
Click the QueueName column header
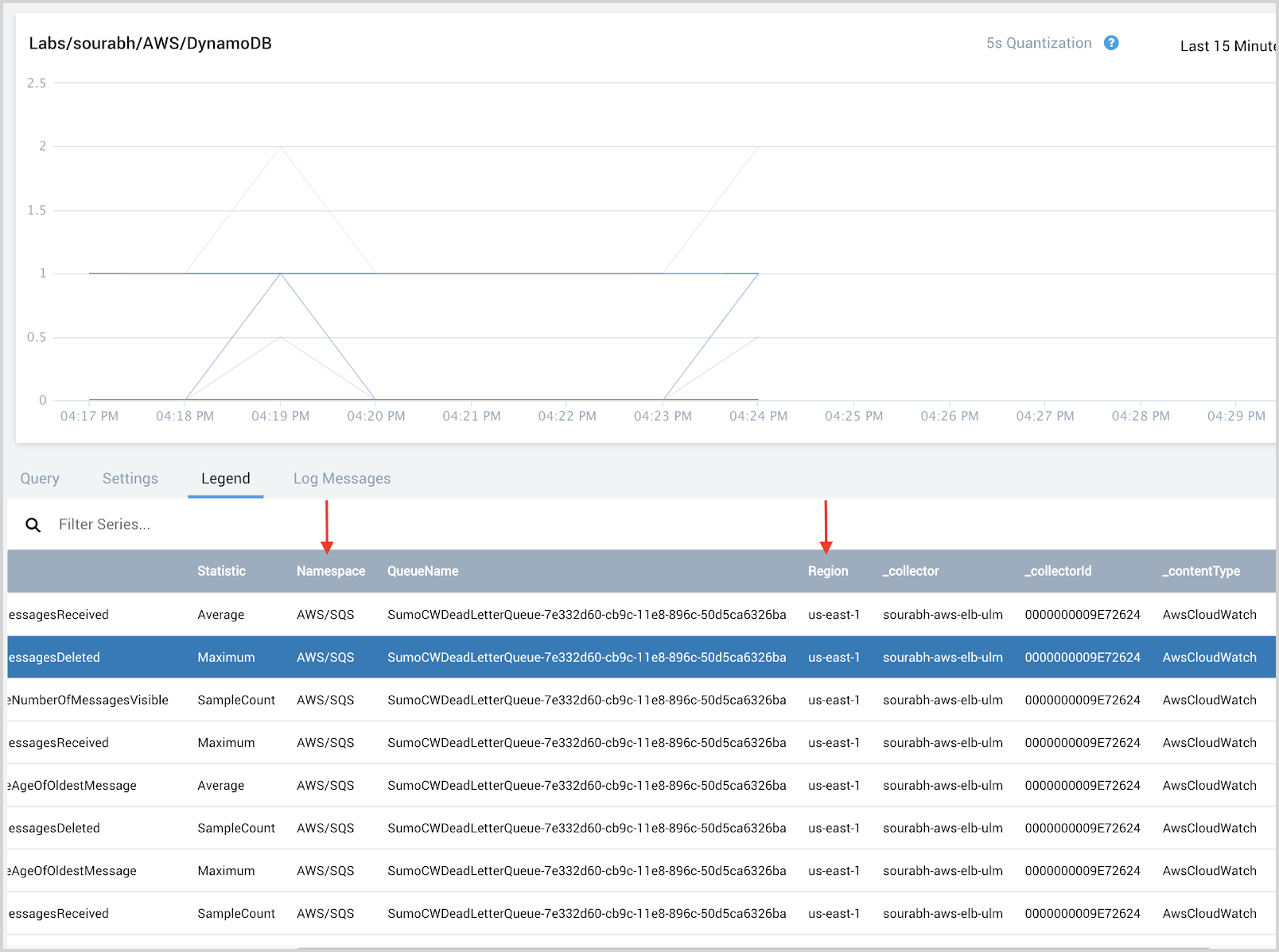click(x=422, y=571)
